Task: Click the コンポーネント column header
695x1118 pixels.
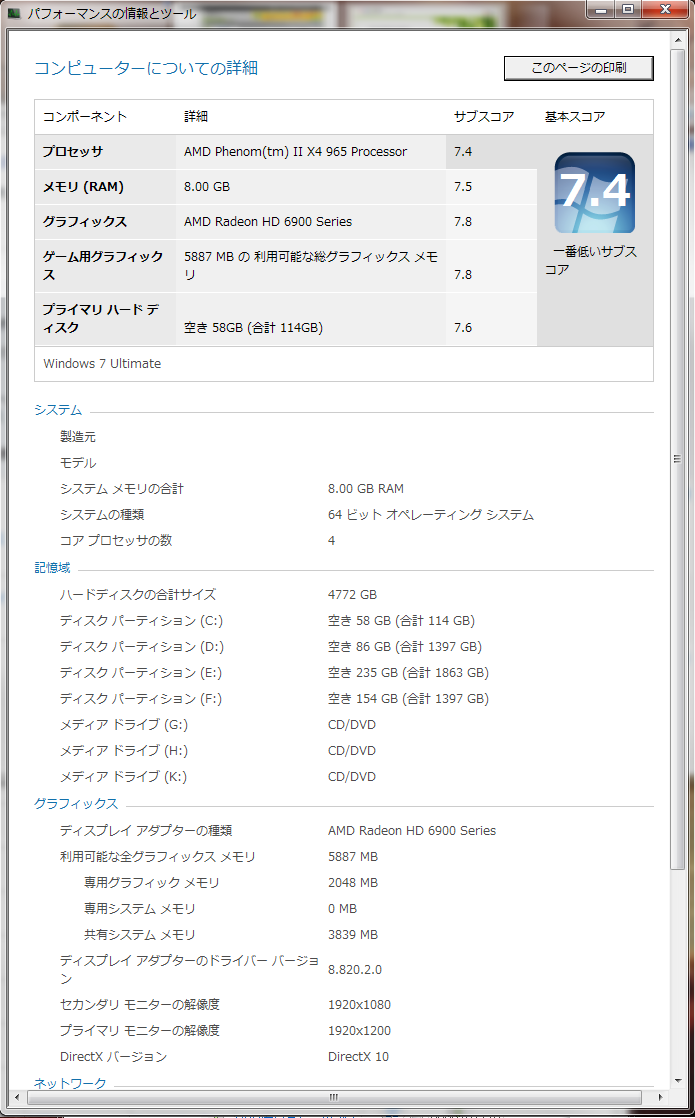Action: 85,117
